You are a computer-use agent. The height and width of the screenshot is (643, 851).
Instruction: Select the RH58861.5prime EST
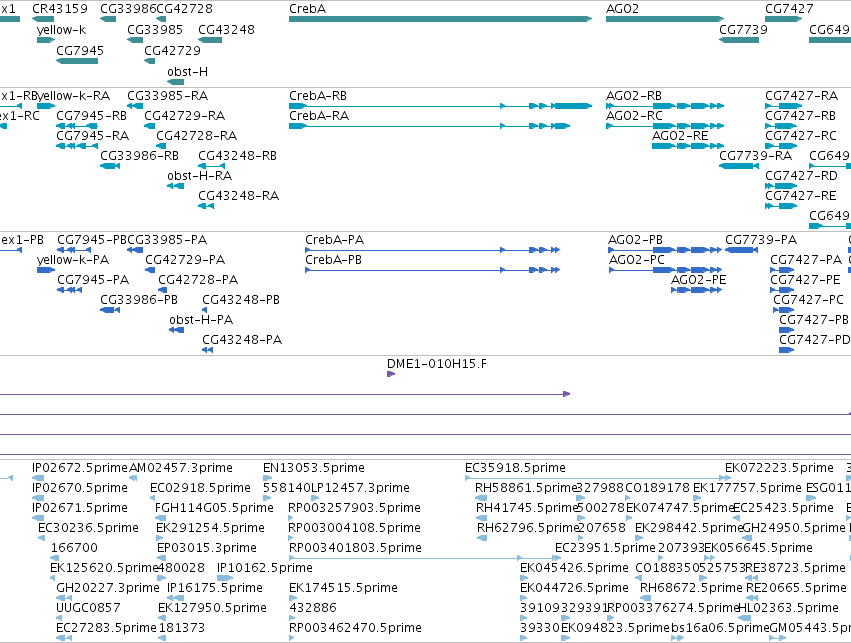coord(481,498)
